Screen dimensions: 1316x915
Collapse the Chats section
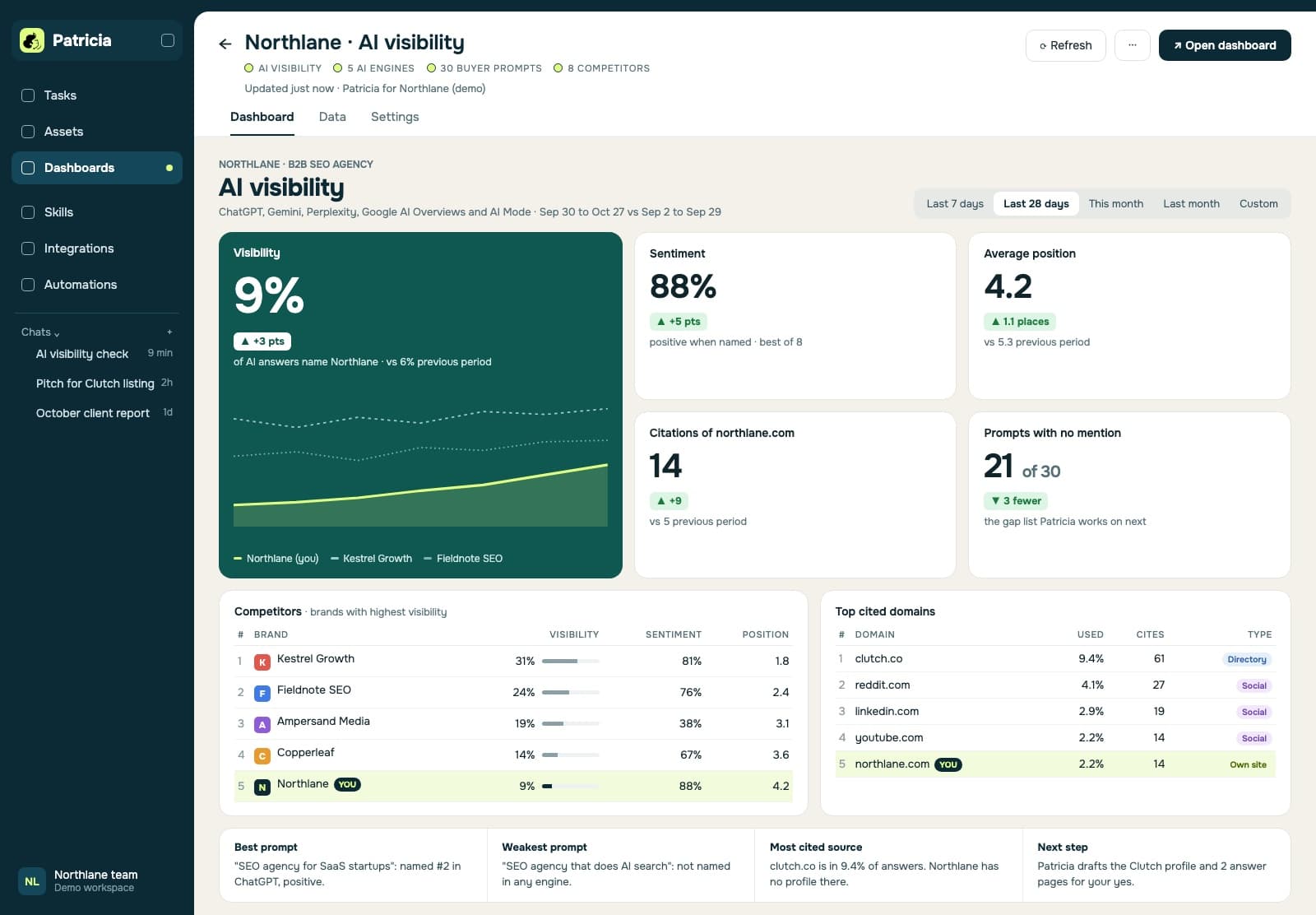click(40, 332)
